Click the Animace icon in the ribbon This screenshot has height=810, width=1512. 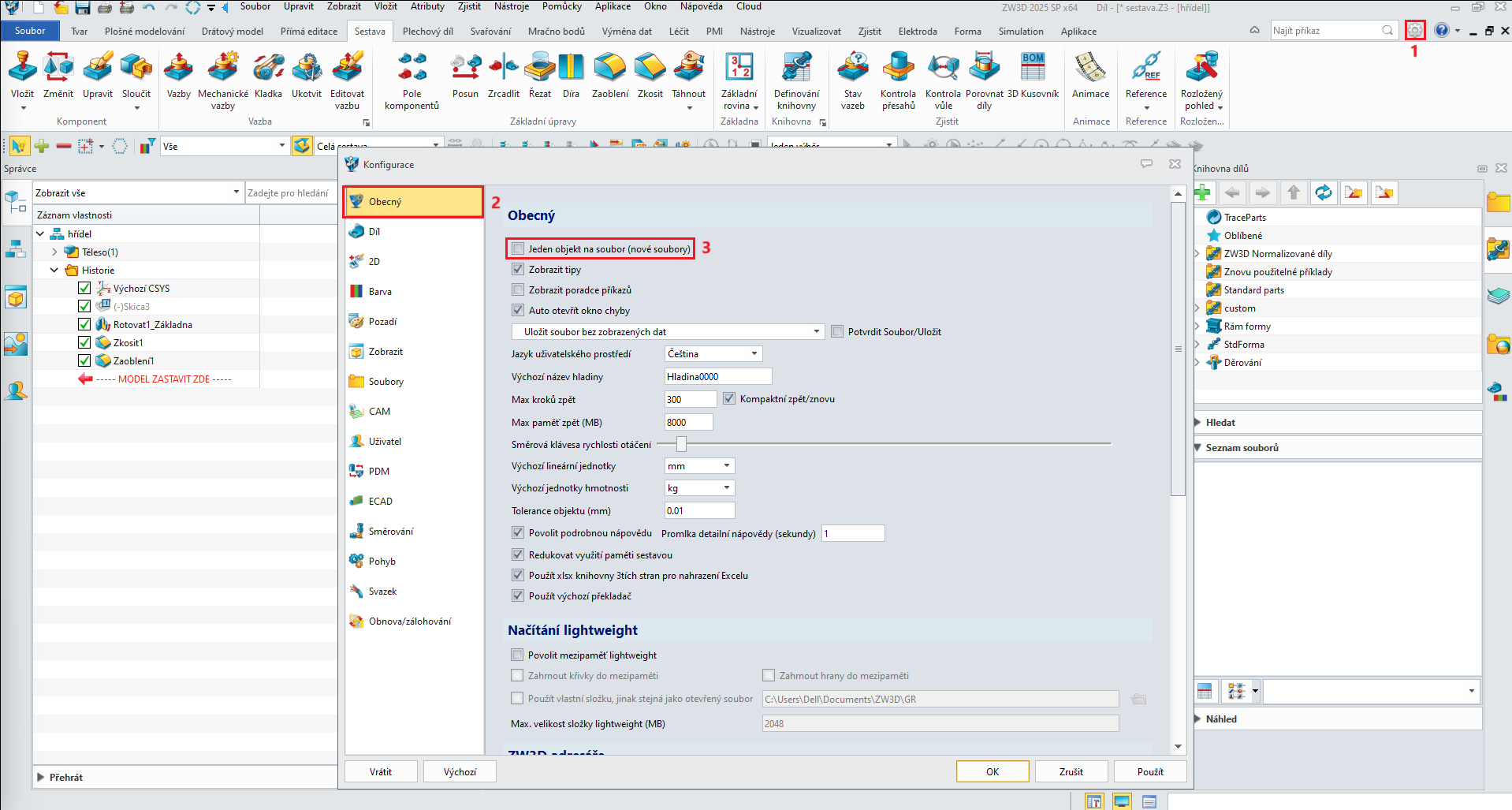tap(1090, 69)
